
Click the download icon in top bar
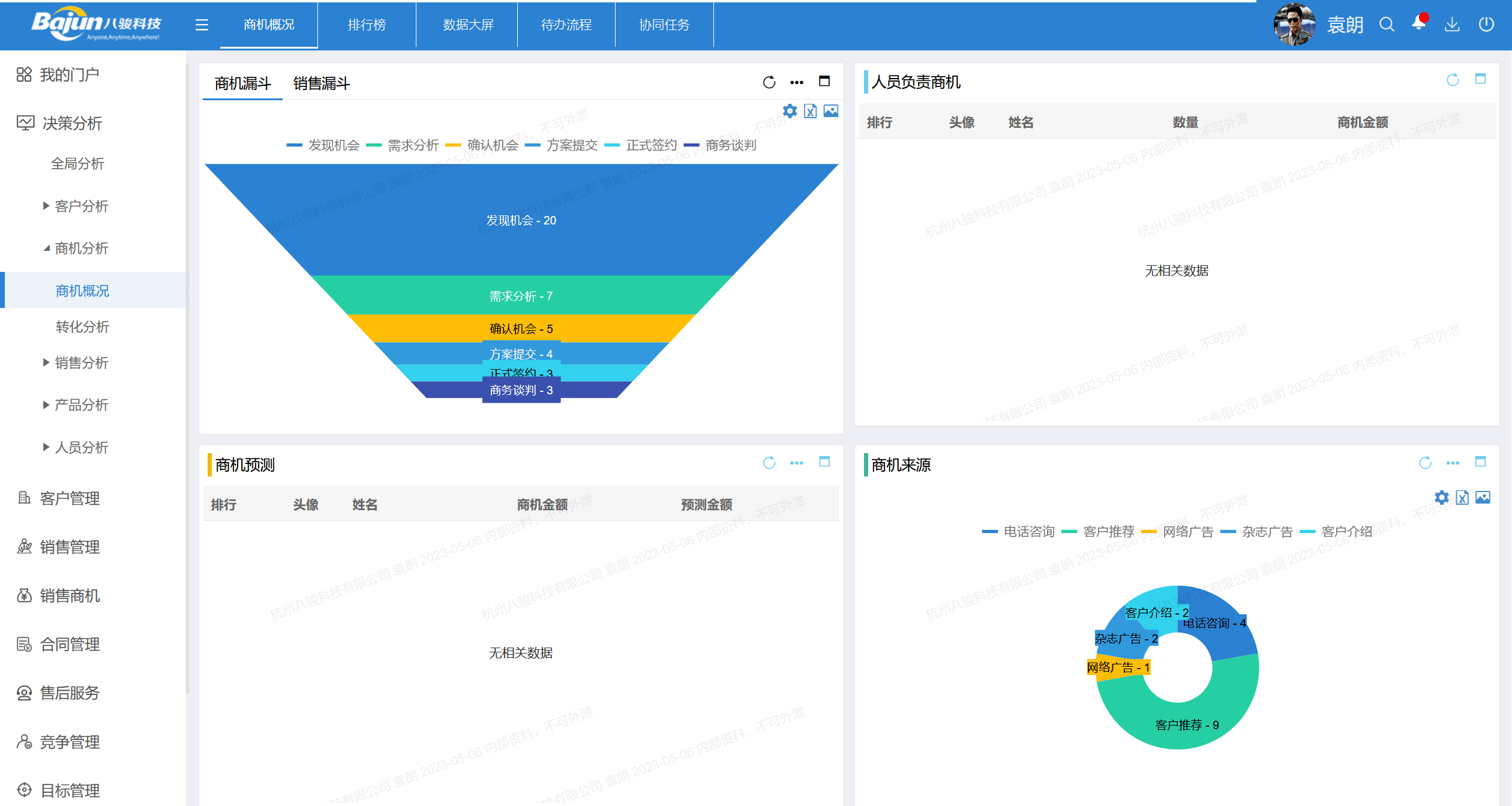click(x=1453, y=25)
